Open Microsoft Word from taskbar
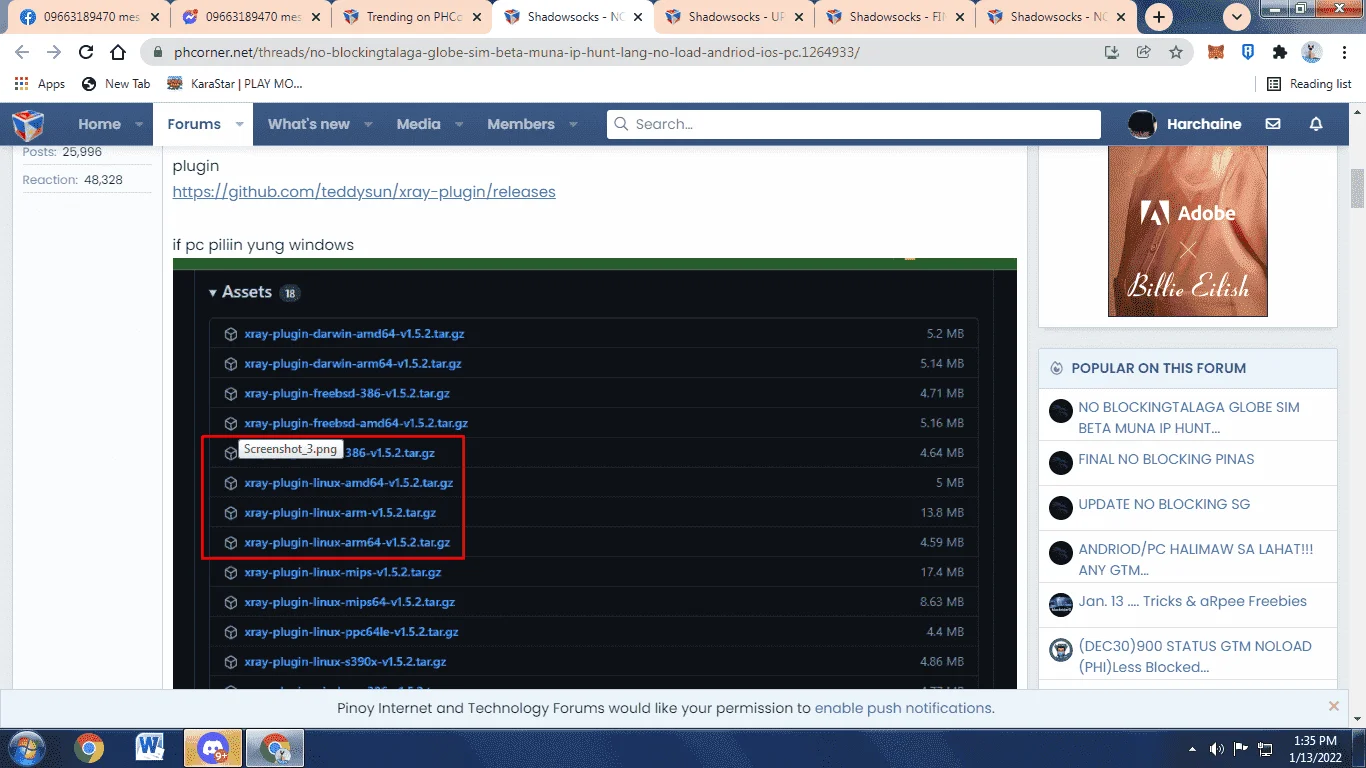 coord(150,748)
